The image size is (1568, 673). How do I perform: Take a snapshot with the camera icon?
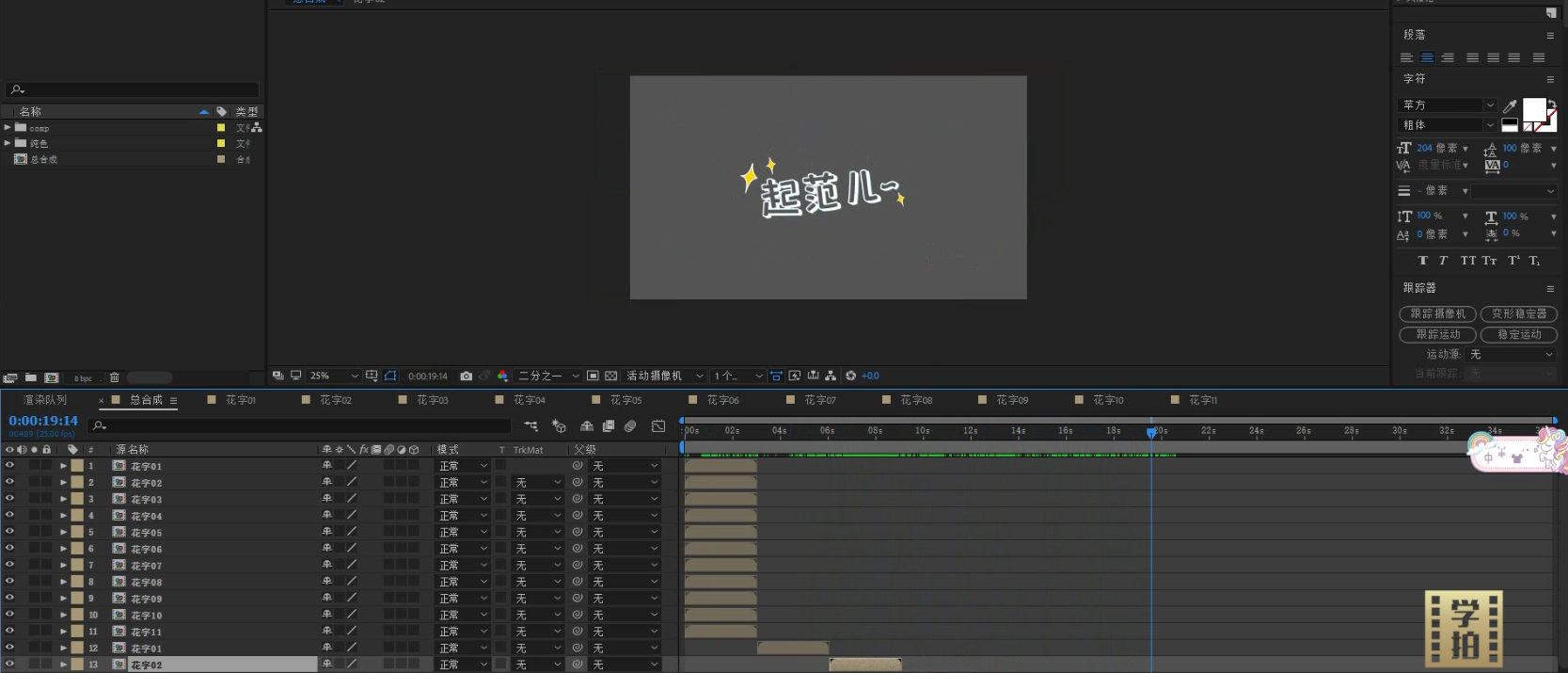(466, 376)
